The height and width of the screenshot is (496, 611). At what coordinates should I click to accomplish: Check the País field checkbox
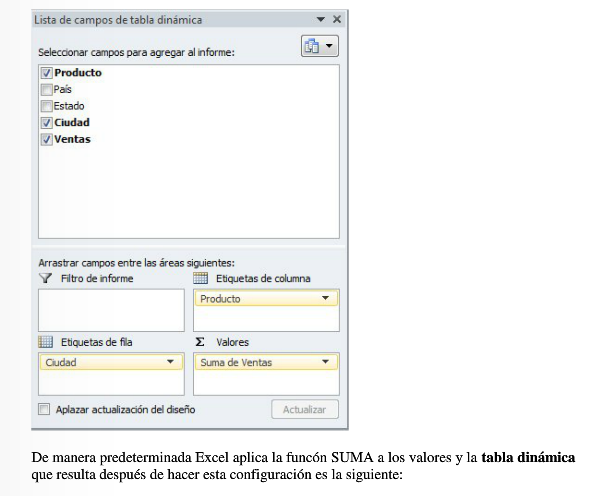[47, 89]
